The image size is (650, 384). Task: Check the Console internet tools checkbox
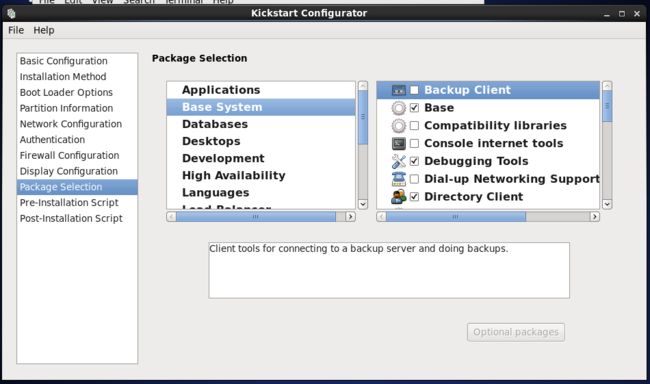pyautogui.click(x=414, y=143)
